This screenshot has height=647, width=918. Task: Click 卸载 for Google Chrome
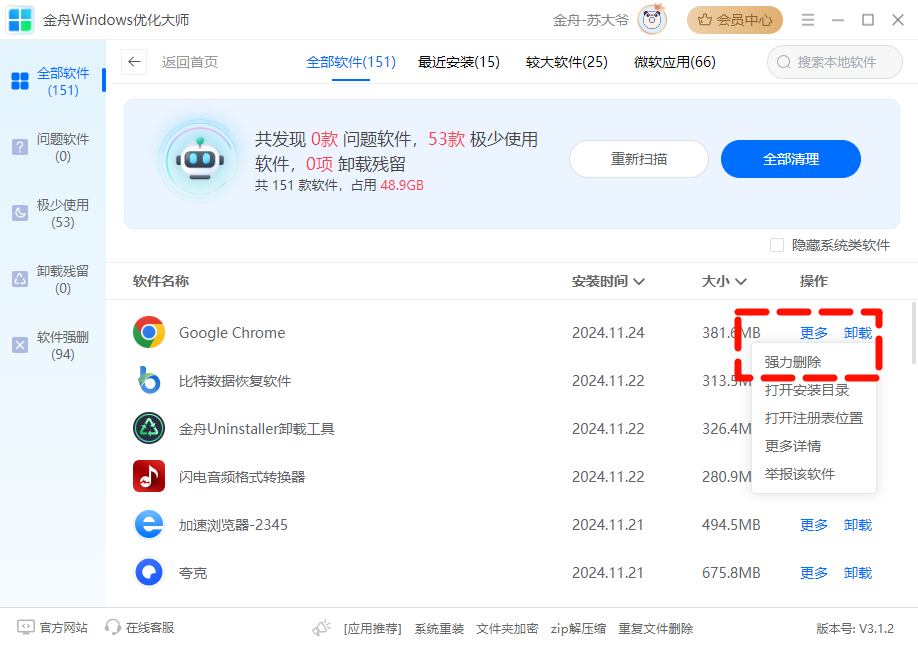click(x=858, y=333)
